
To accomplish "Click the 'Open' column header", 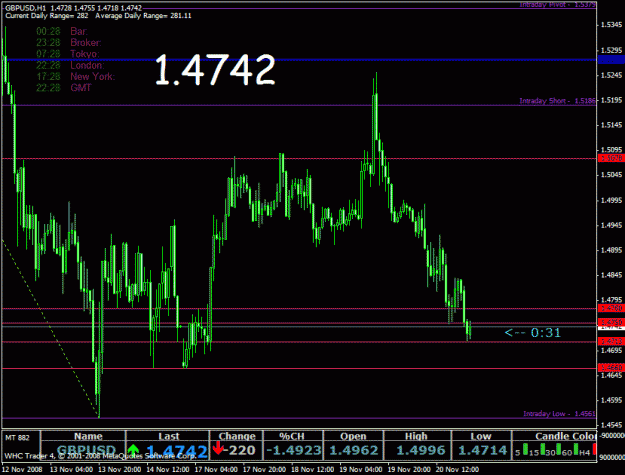I will (353, 436).
